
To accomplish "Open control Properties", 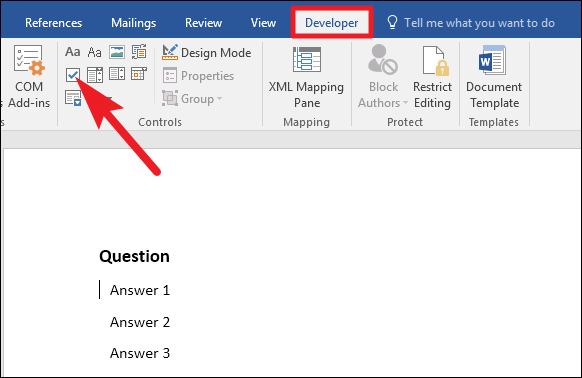I will click(199, 76).
